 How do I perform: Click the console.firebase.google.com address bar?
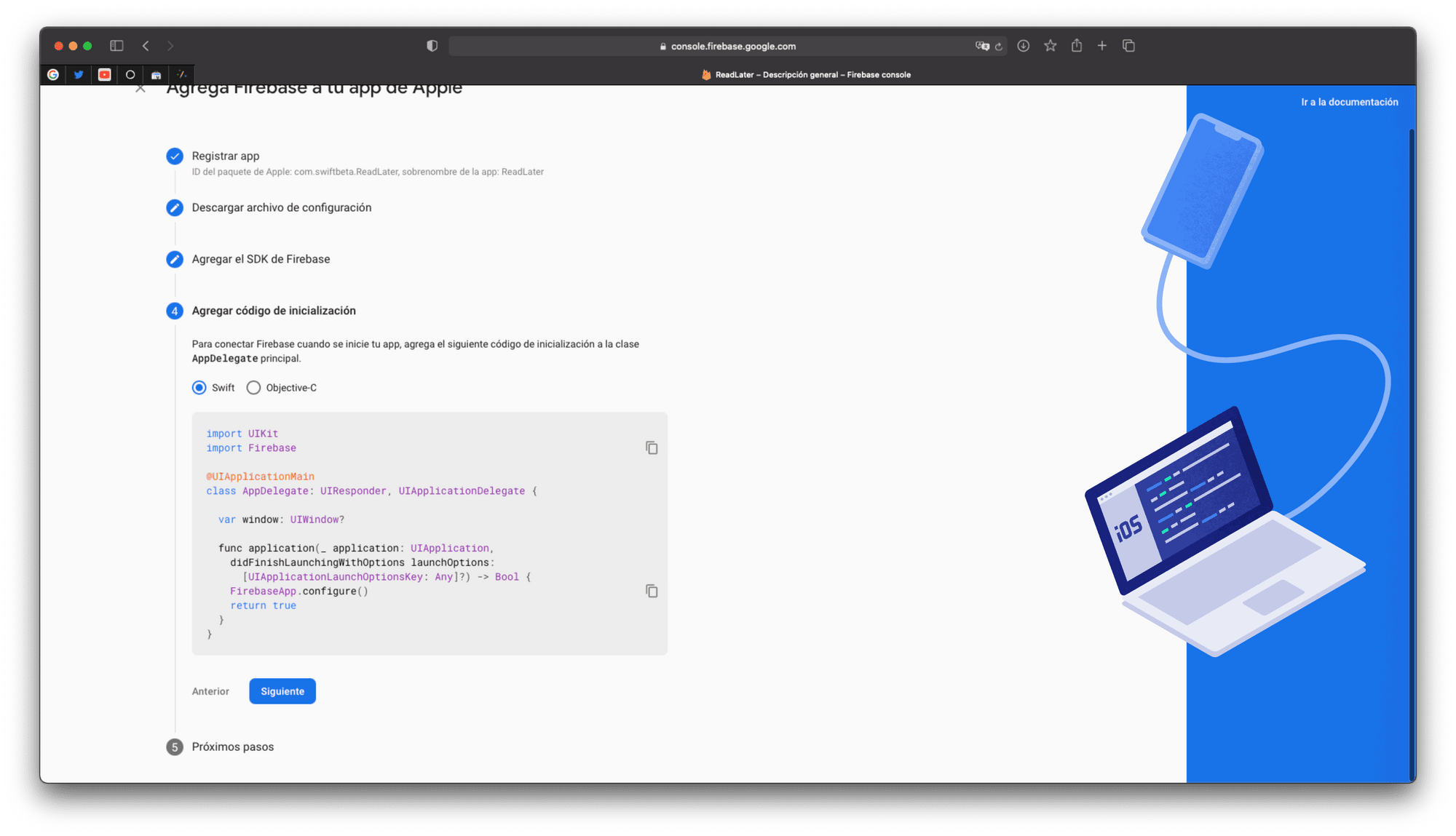727,46
